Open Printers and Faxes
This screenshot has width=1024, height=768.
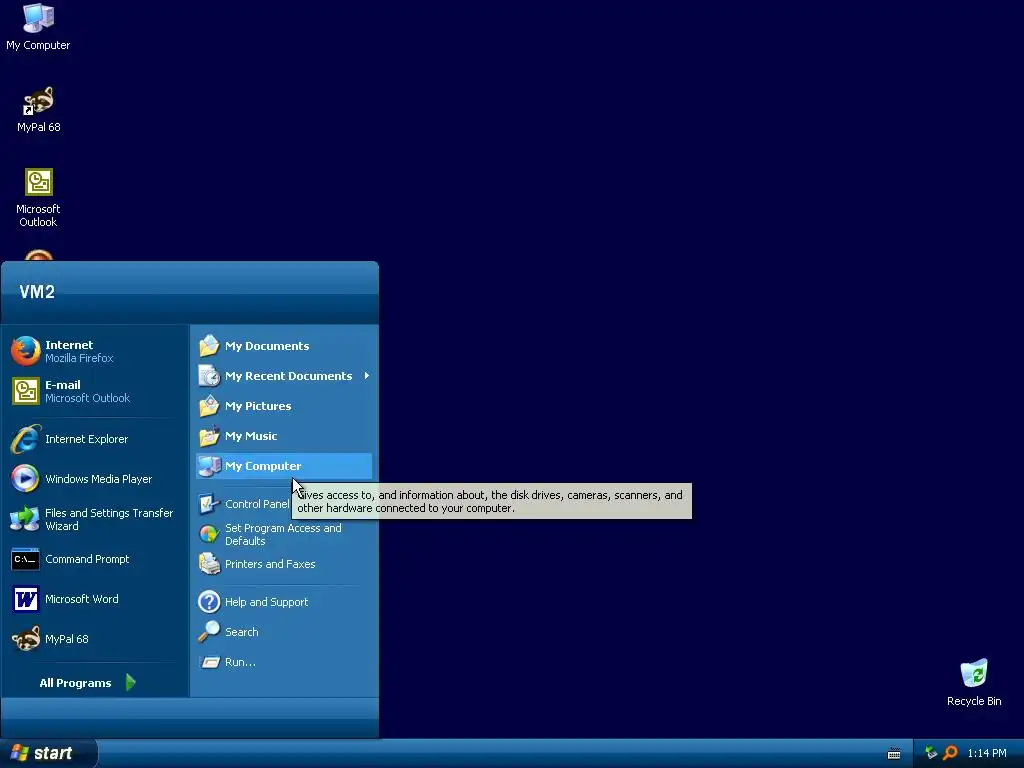pyautogui.click(x=284, y=564)
